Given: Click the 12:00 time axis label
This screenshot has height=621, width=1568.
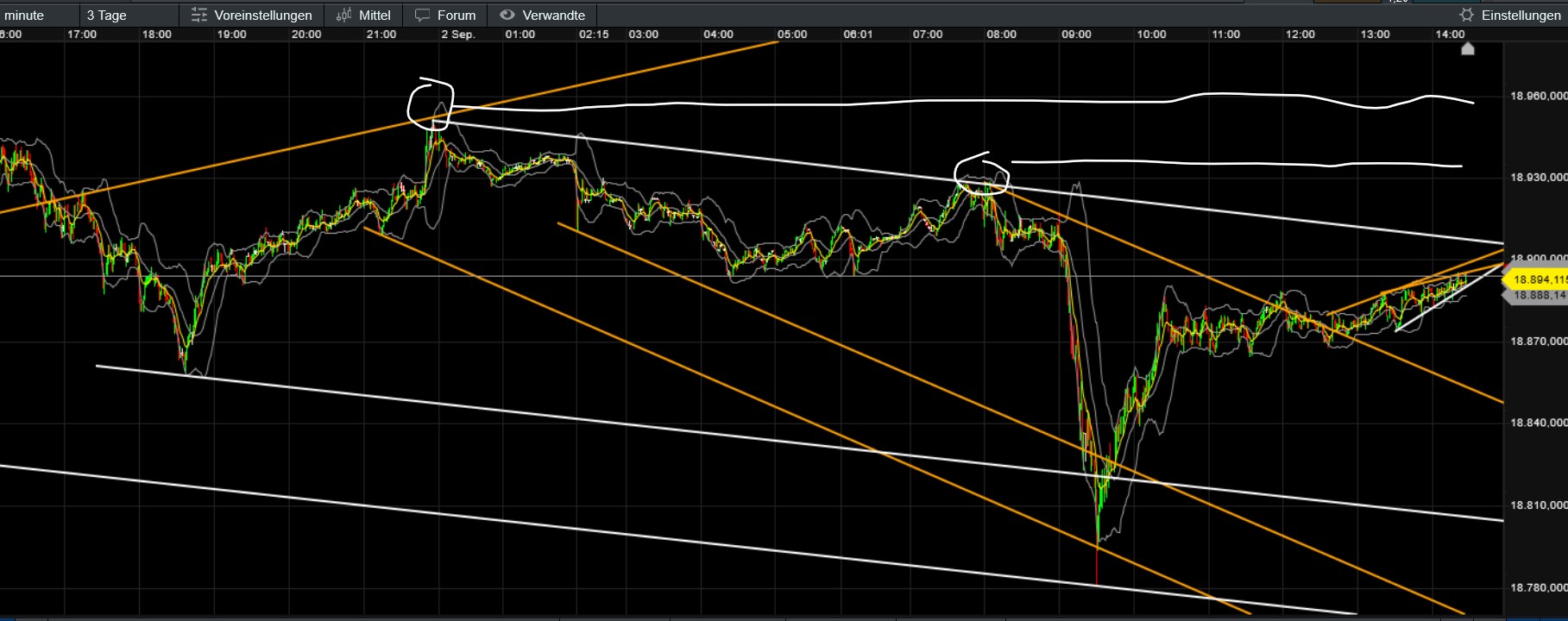Looking at the screenshot, I should point(1300,34).
